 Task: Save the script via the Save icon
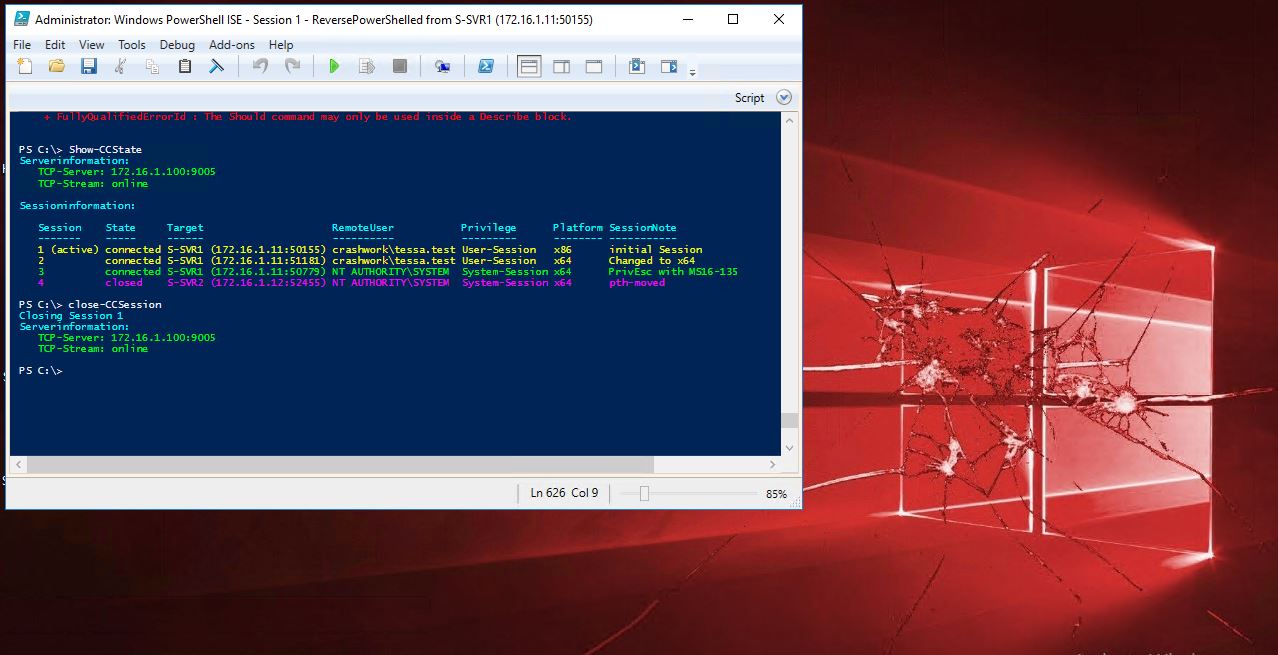(x=90, y=66)
